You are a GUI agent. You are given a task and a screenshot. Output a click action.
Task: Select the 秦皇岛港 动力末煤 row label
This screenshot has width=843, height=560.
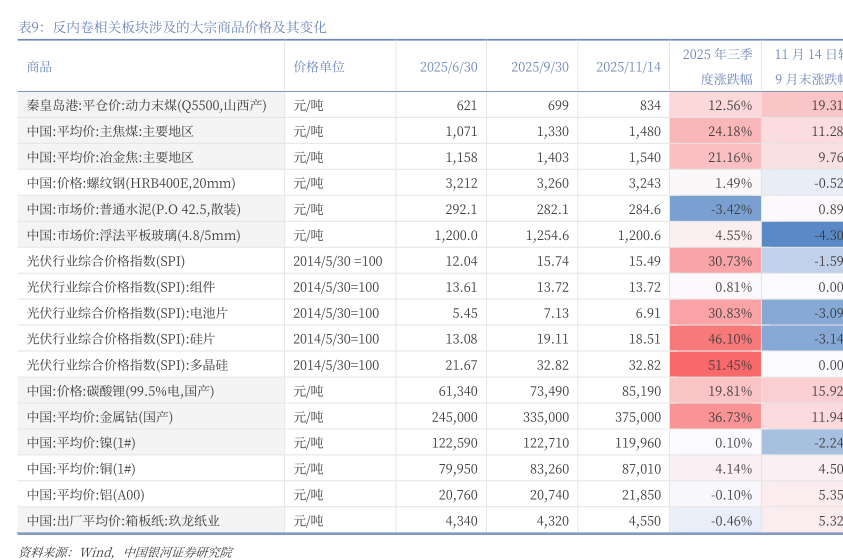click(146, 105)
